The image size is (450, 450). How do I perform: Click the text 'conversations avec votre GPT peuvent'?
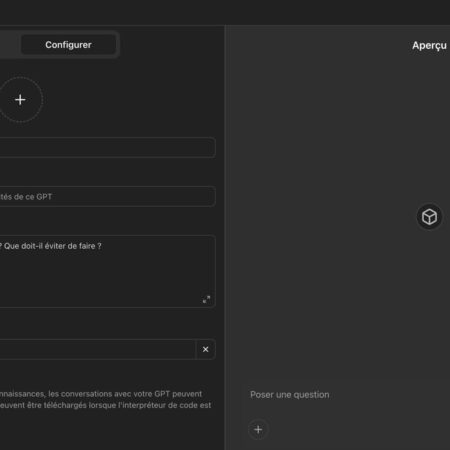pyautogui.click(x=131, y=394)
